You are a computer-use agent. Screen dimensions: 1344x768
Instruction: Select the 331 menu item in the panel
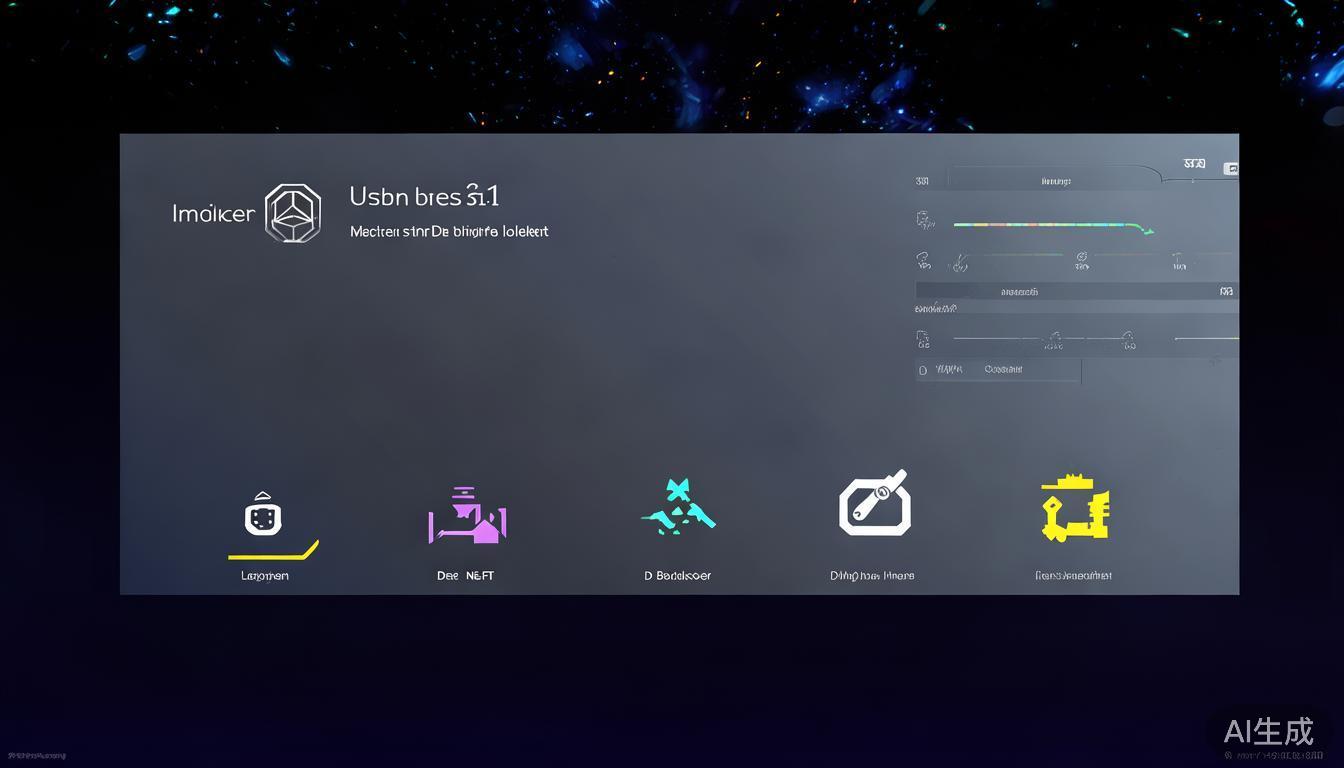point(921,180)
